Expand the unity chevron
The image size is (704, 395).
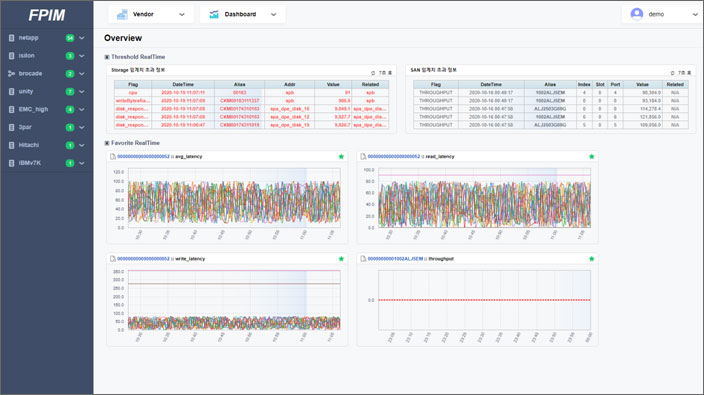[x=82, y=92]
